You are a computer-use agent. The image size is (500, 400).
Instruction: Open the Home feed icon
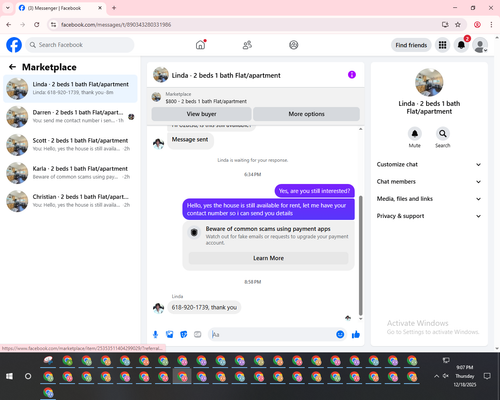point(200,45)
